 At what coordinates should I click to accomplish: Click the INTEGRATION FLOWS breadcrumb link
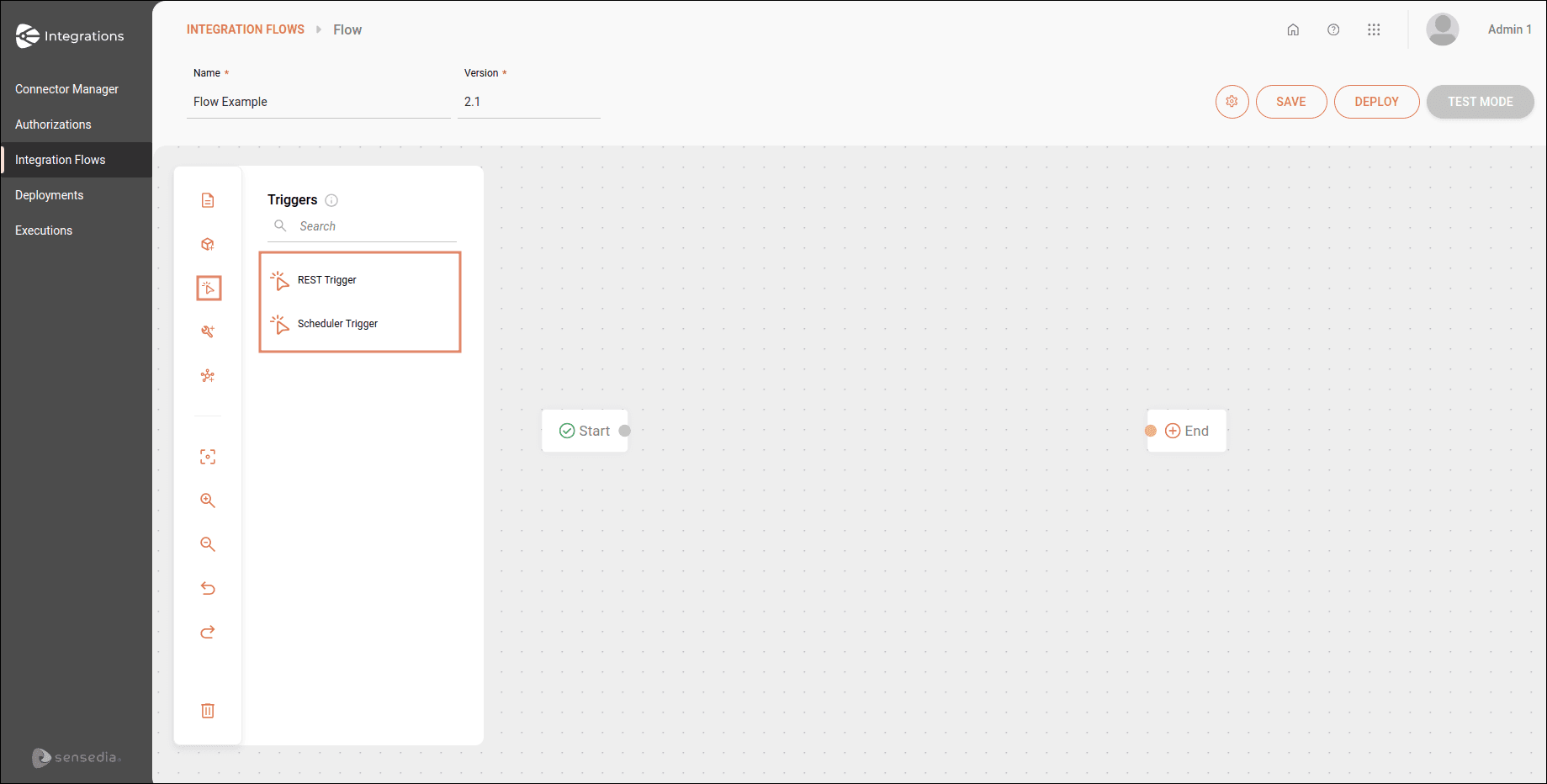tap(246, 29)
